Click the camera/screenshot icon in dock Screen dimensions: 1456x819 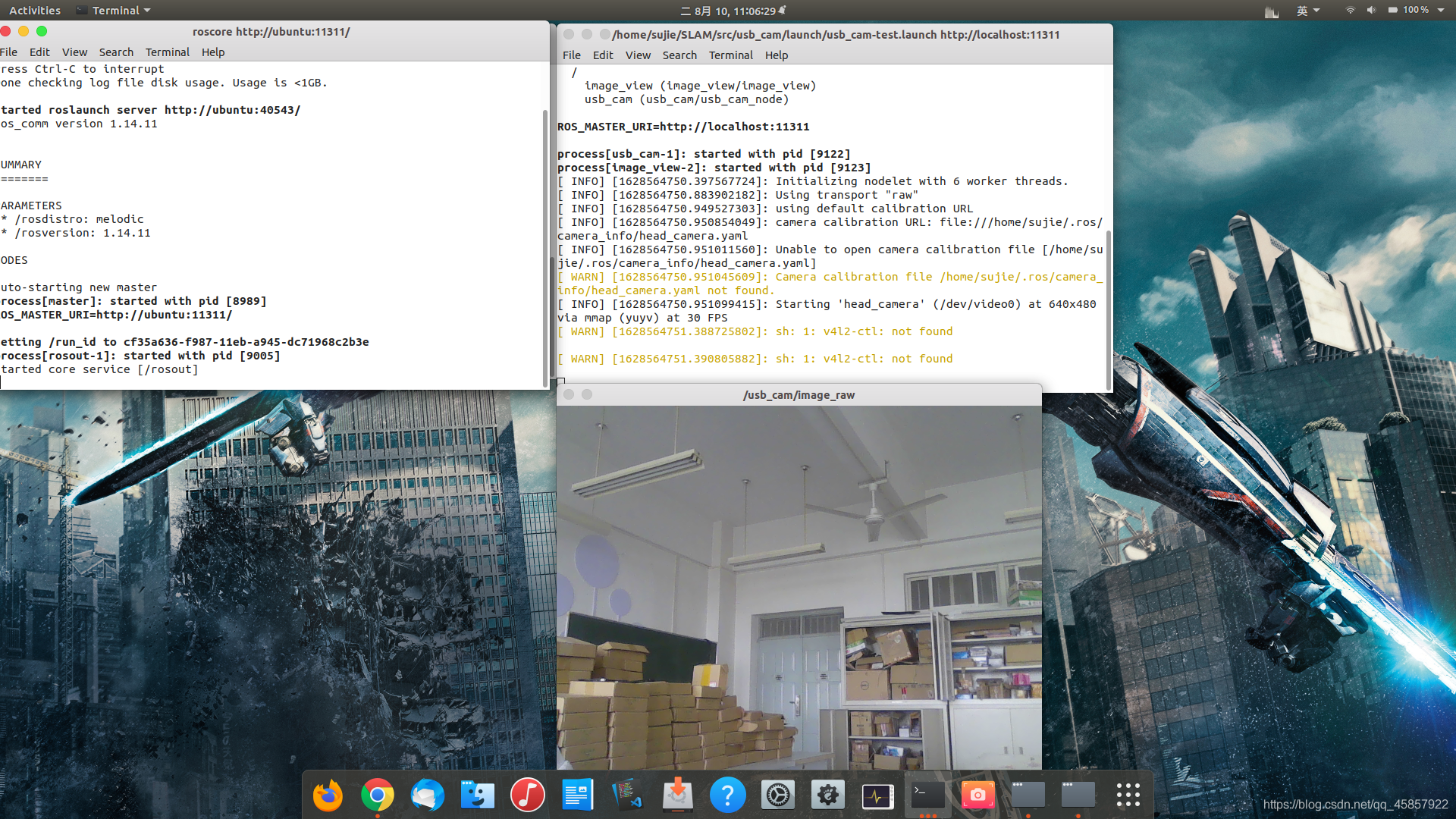coord(977,795)
